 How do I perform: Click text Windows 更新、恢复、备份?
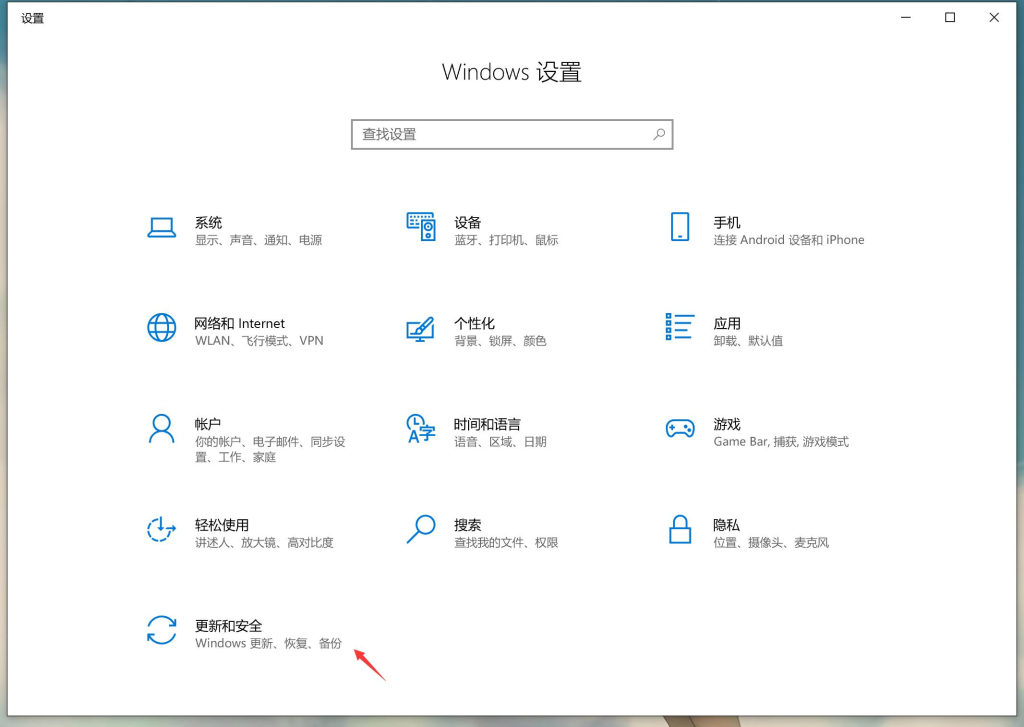pos(268,643)
